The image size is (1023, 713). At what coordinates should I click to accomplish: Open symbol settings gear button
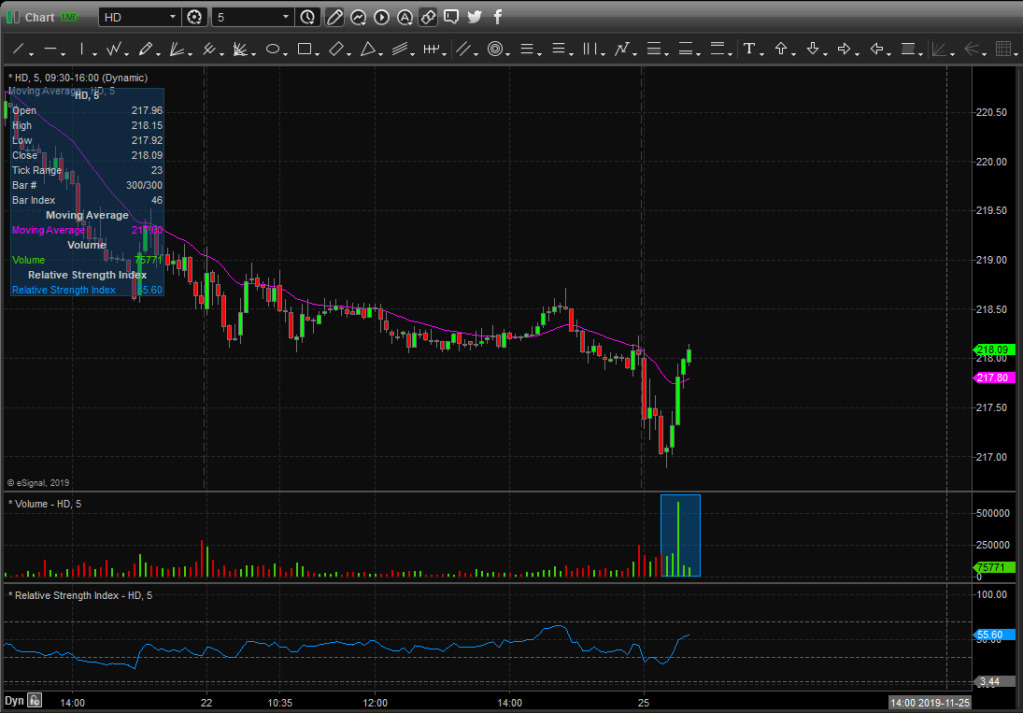(x=194, y=17)
